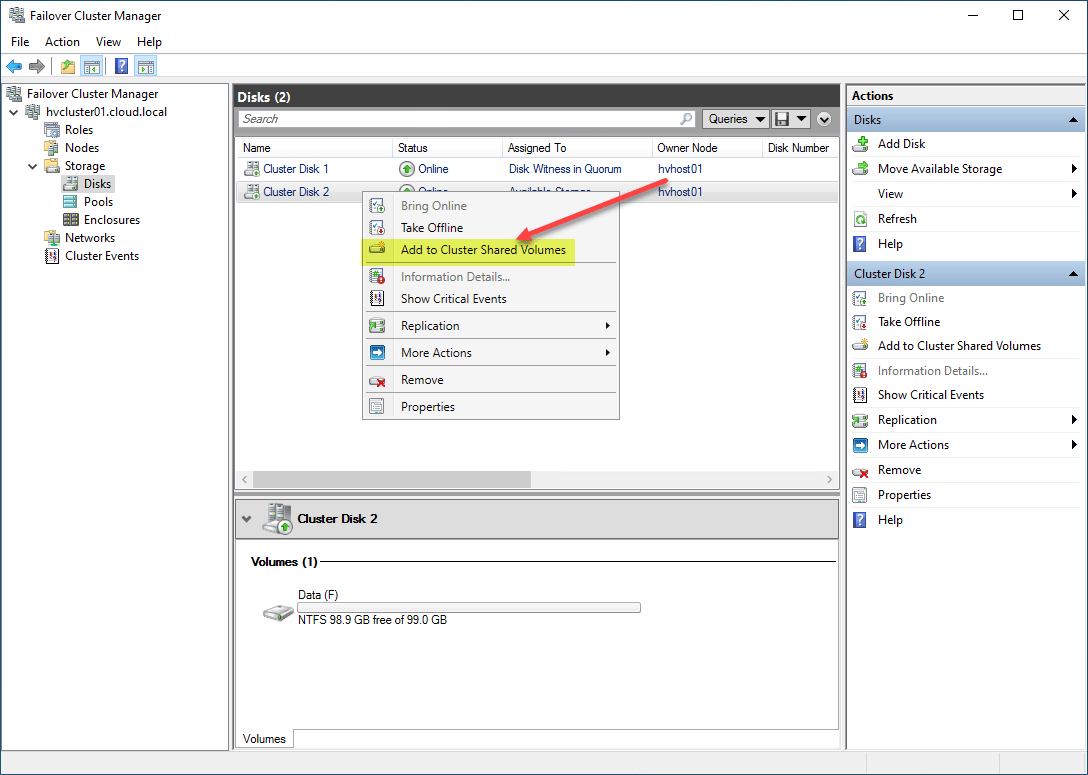Switch to the Volumes tab
The height and width of the screenshot is (775, 1088).
(264, 739)
